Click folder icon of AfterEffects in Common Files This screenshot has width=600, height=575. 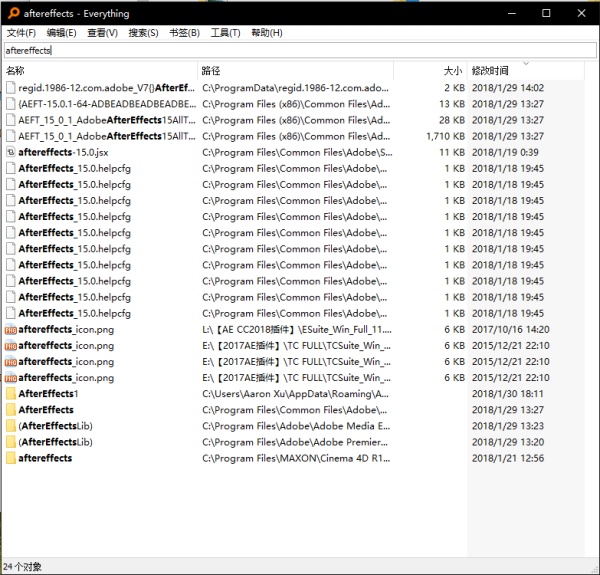11,410
